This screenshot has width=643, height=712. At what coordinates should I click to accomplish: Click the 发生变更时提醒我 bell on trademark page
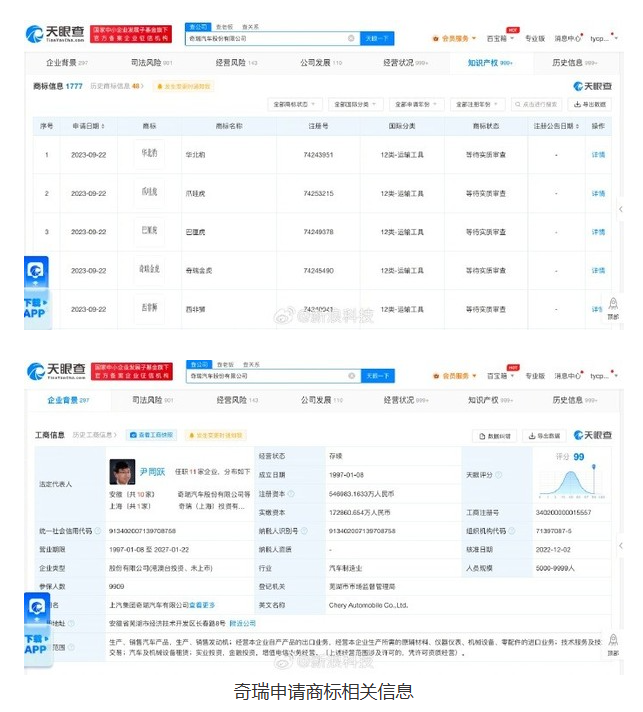(184, 86)
